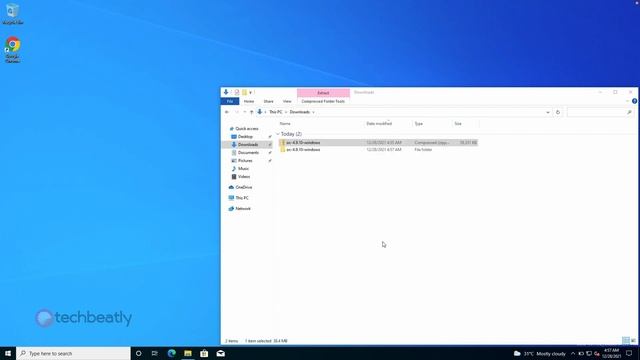Open Cortana from the taskbar
Screen dimensions: 640x360
click(x=138, y=353)
